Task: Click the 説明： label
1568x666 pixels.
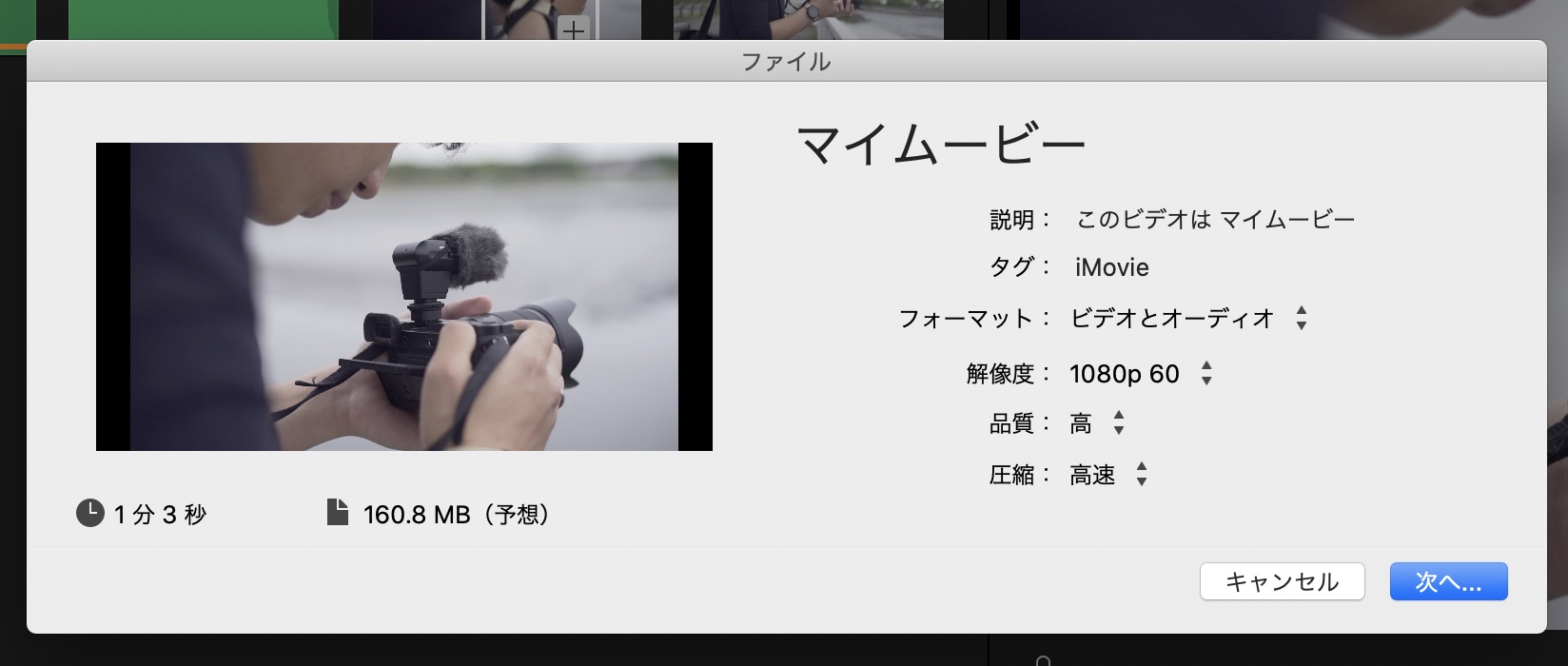Action: pos(1020,220)
